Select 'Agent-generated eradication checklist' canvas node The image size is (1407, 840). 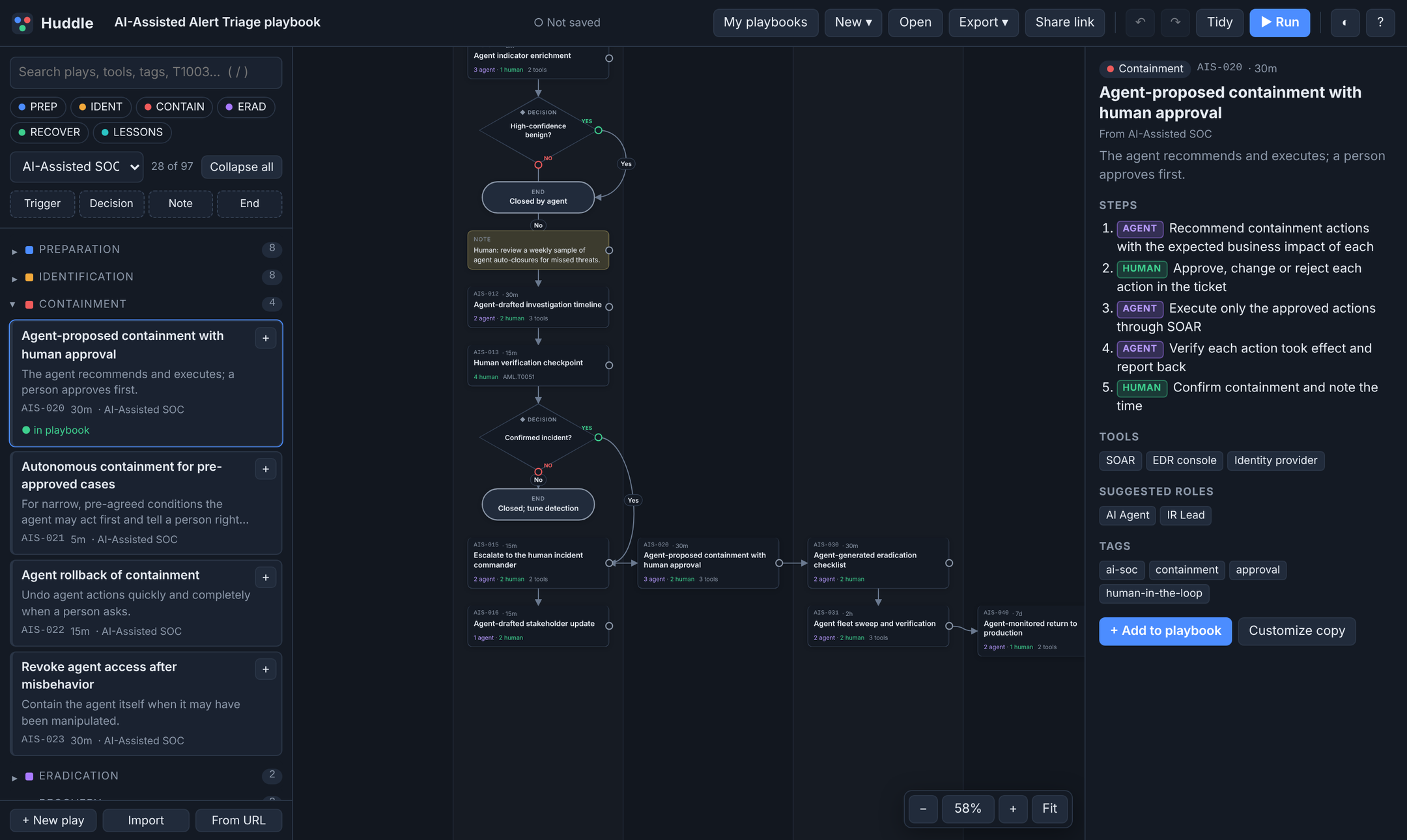pos(878,563)
